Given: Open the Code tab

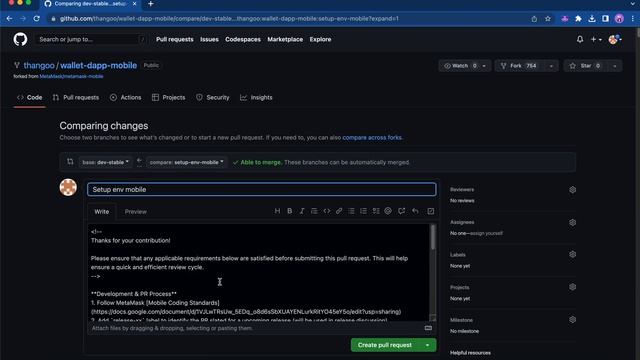Looking at the screenshot, I should pyautogui.click(x=29, y=98).
